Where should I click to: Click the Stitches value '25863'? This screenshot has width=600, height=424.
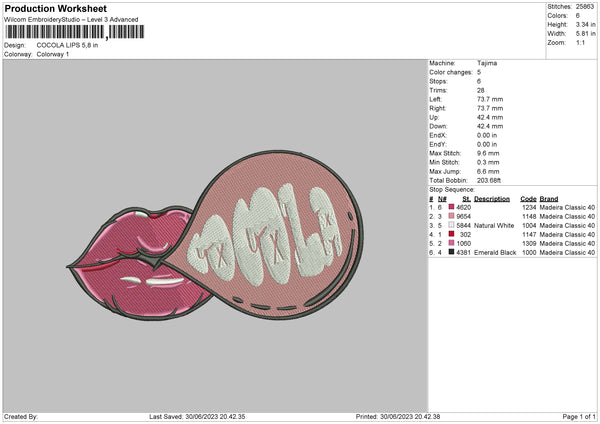coord(585,7)
